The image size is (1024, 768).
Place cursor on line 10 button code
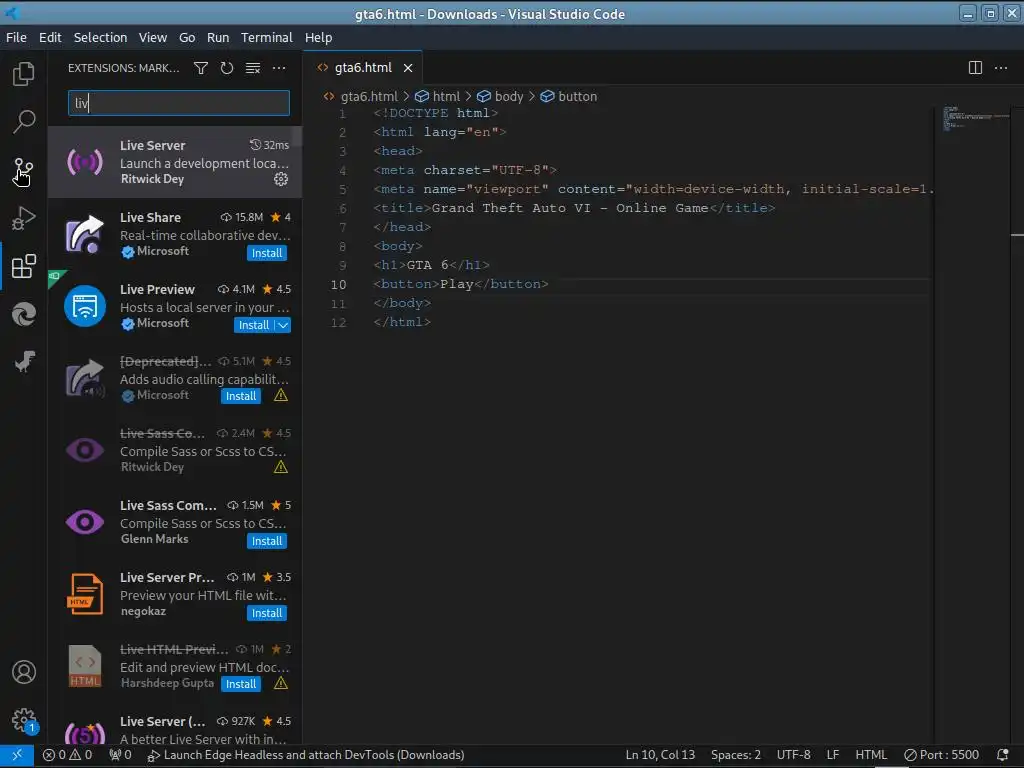point(460,285)
